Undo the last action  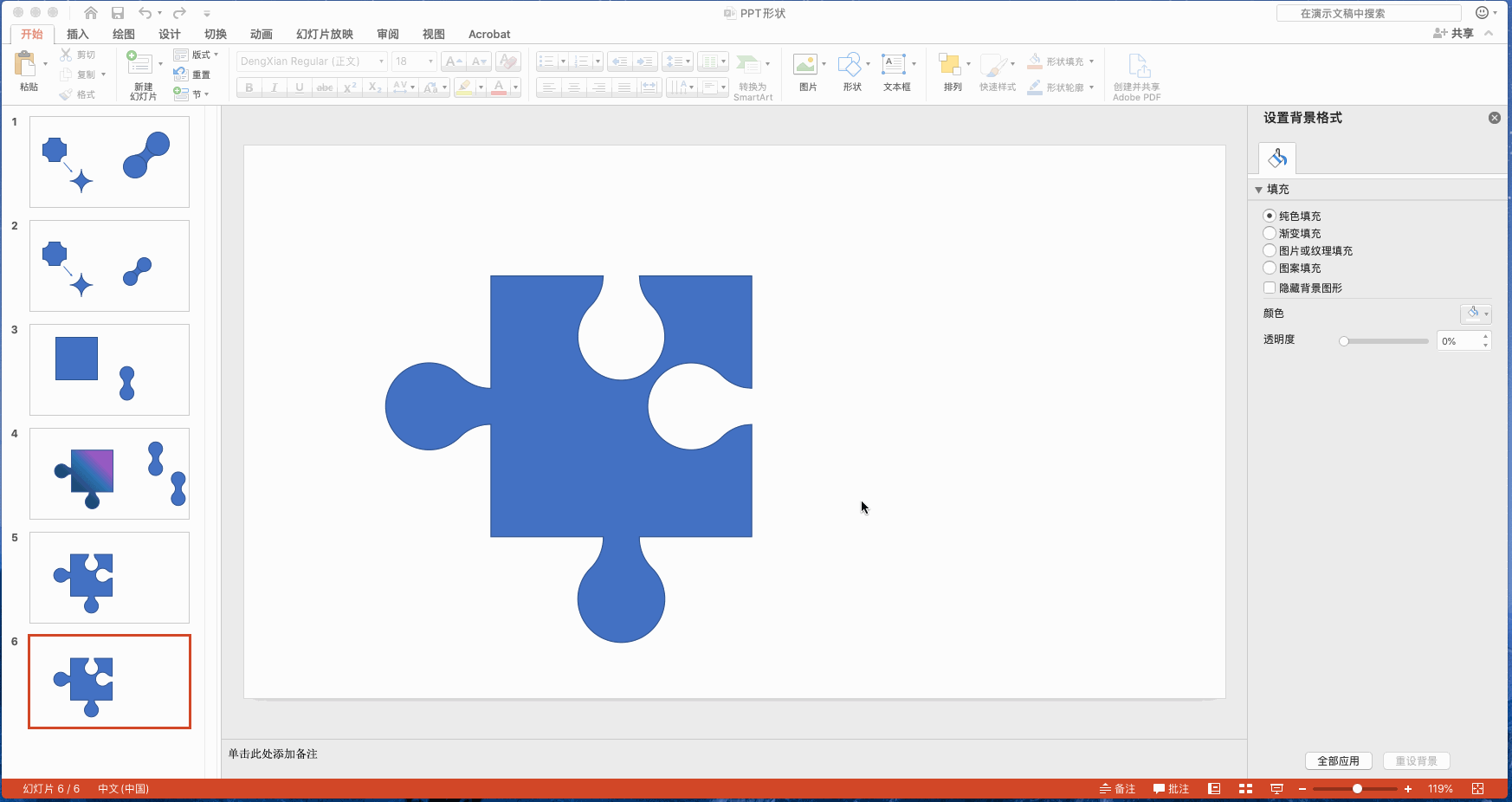coord(145,13)
